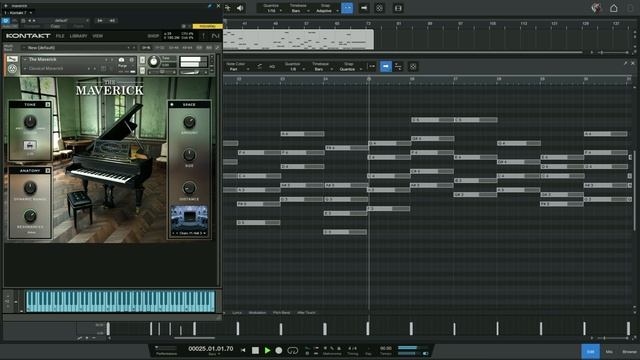
Task: Click the time display 00025.01.01.70
Action: click(x=211, y=349)
